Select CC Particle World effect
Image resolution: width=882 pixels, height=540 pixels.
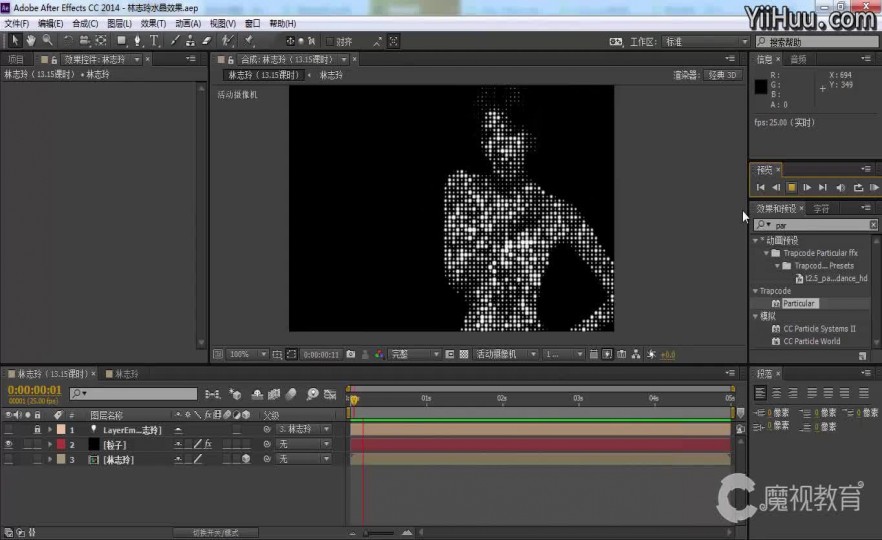point(811,341)
